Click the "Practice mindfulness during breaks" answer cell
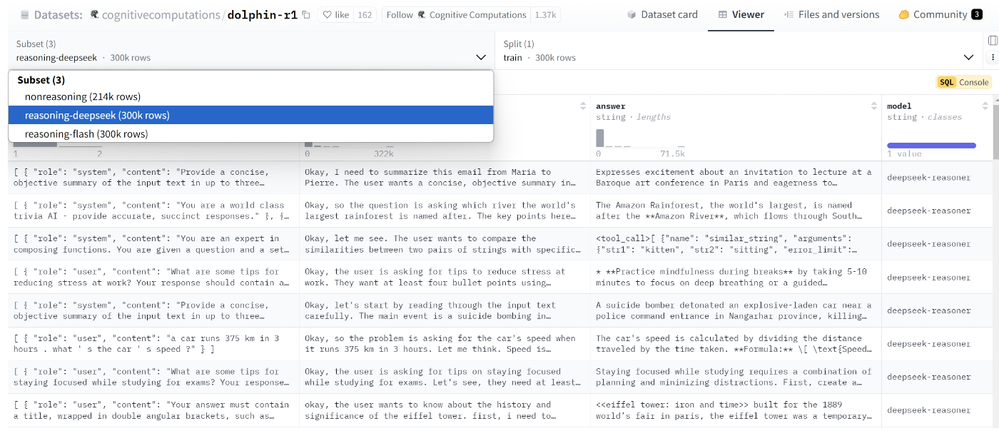 pos(736,277)
